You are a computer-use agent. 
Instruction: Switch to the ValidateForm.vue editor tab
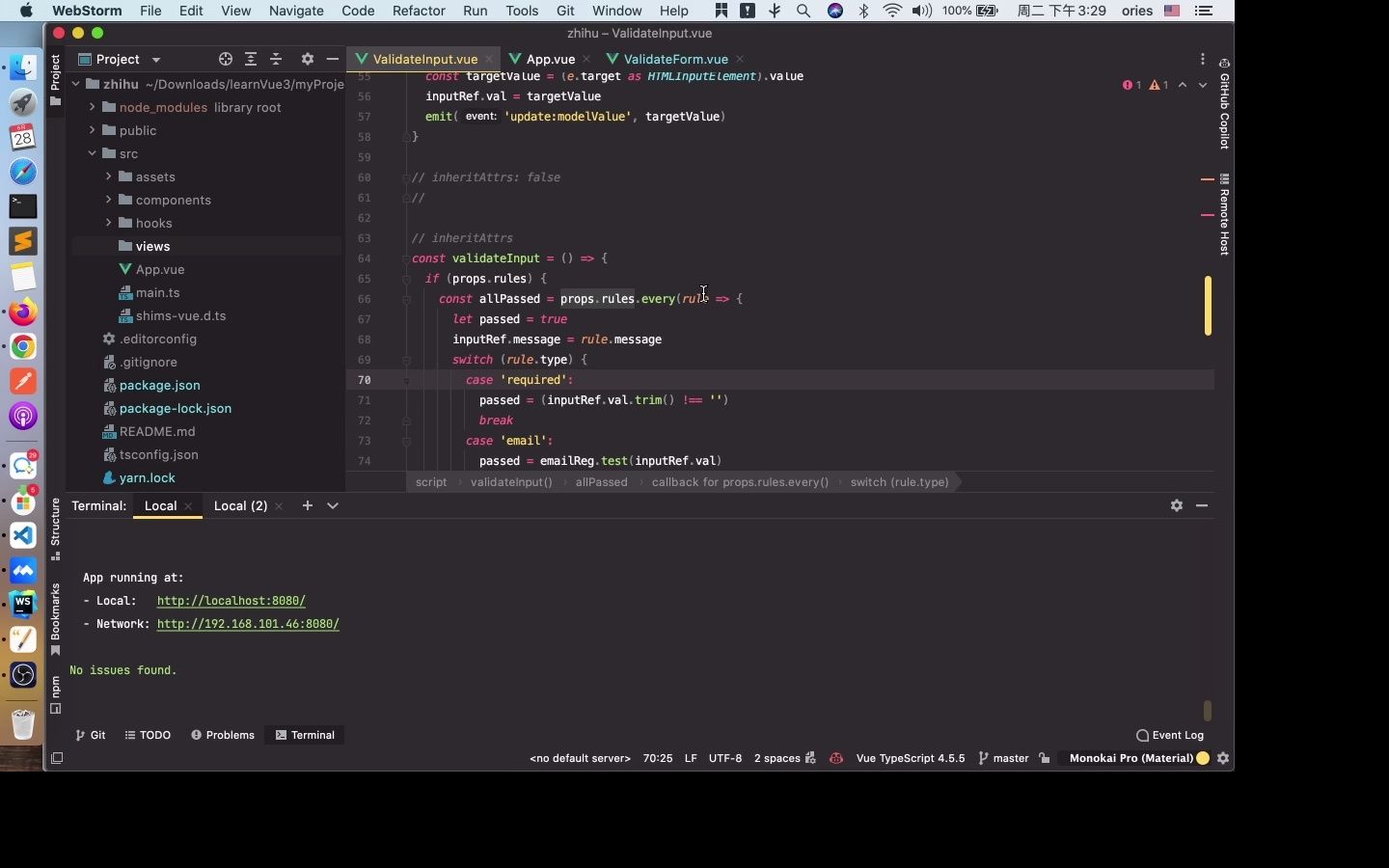pyautogui.click(x=675, y=59)
